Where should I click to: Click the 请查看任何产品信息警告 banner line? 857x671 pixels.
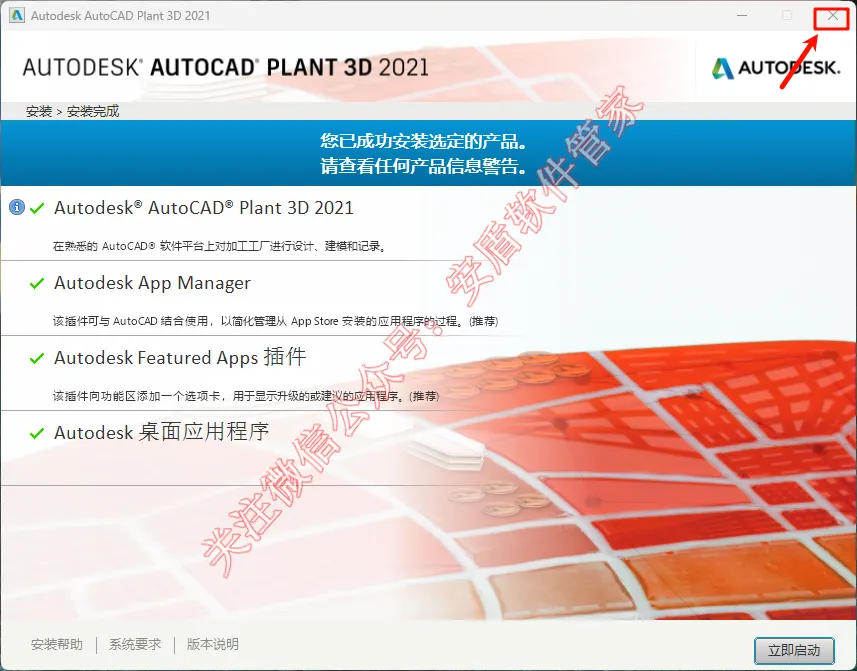[x=424, y=166]
